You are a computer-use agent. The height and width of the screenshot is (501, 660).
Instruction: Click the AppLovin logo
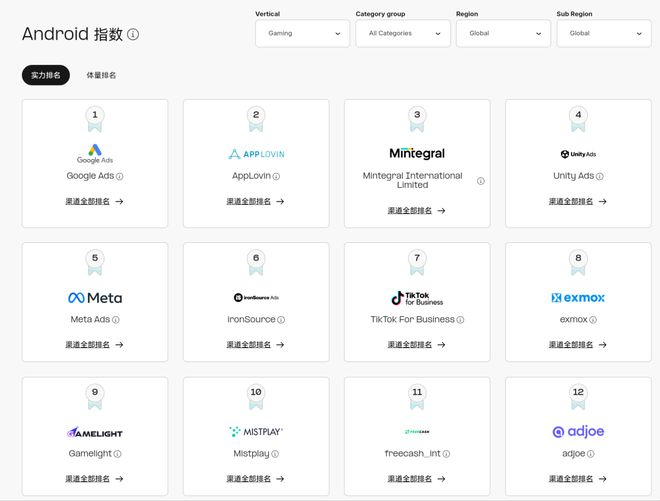pos(256,154)
